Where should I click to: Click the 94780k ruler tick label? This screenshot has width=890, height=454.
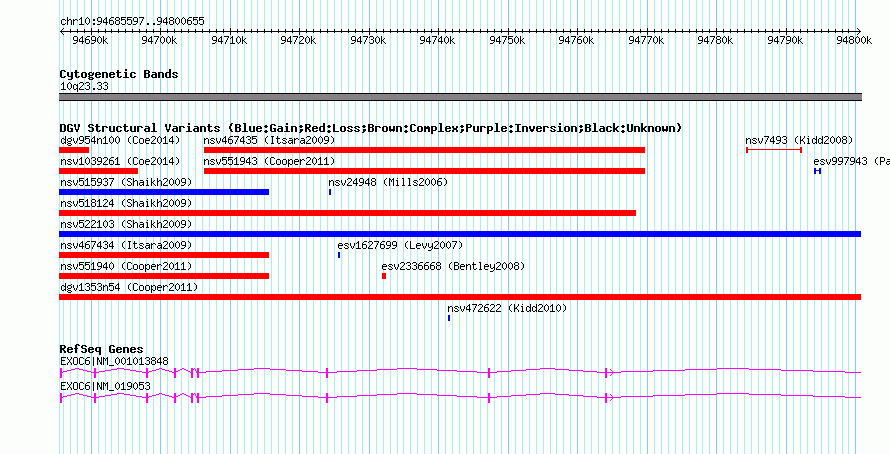(716, 40)
